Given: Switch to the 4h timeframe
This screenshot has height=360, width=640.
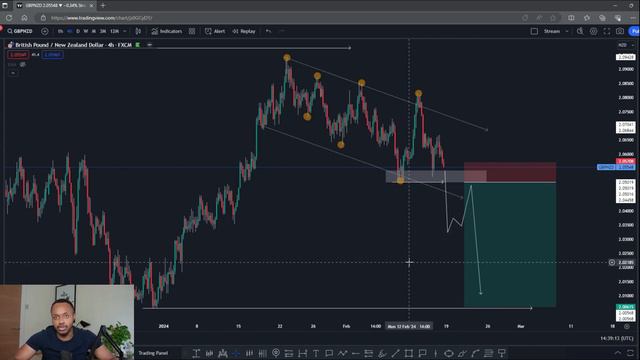Looking at the screenshot, I should (x=69, y=31).
